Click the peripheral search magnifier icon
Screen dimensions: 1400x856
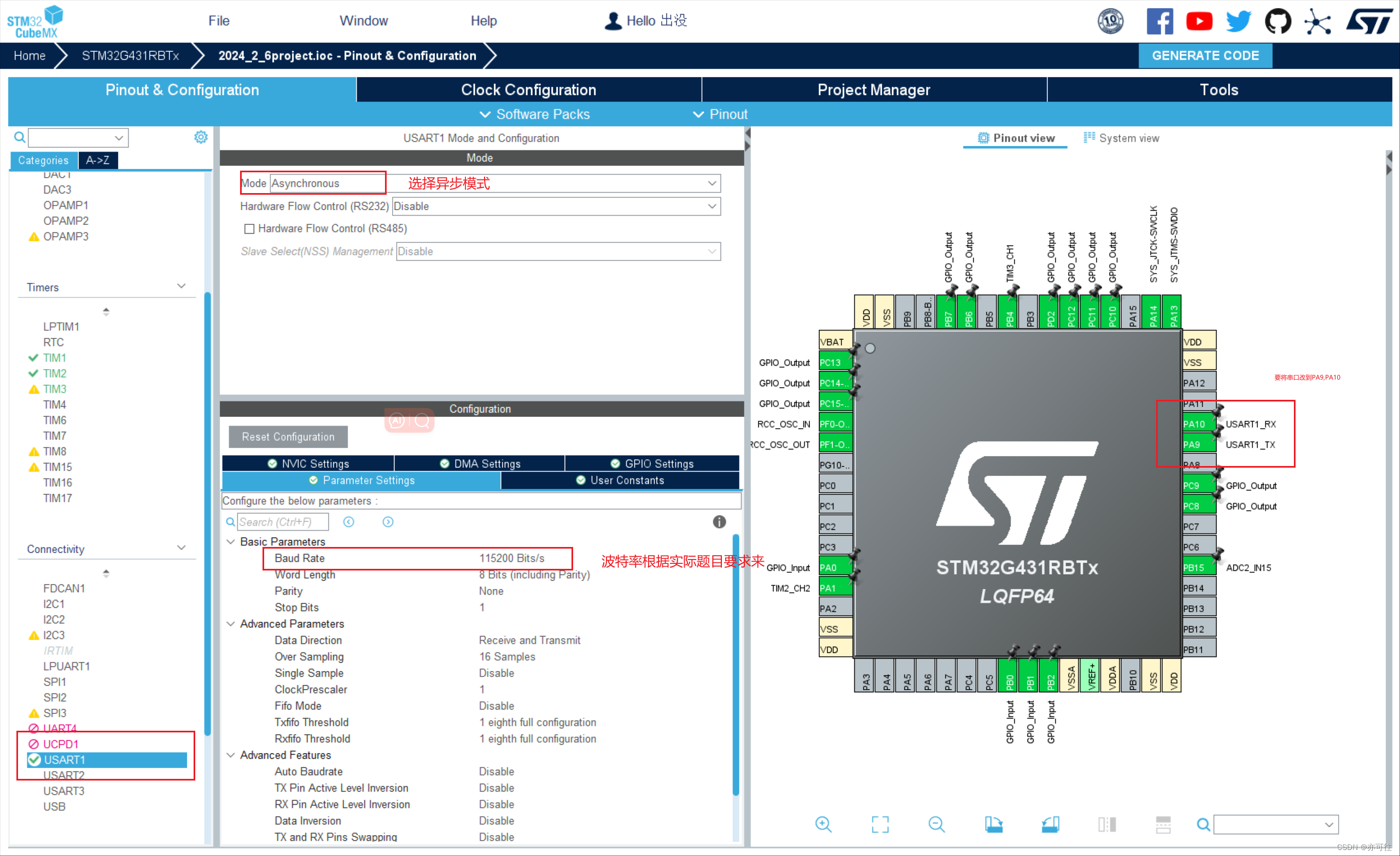click(x=20, y=137)
